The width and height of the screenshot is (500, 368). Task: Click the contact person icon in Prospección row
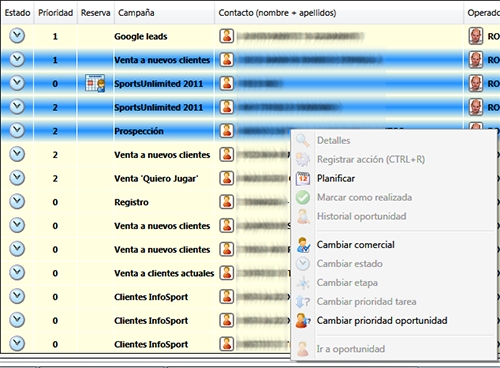227,131
